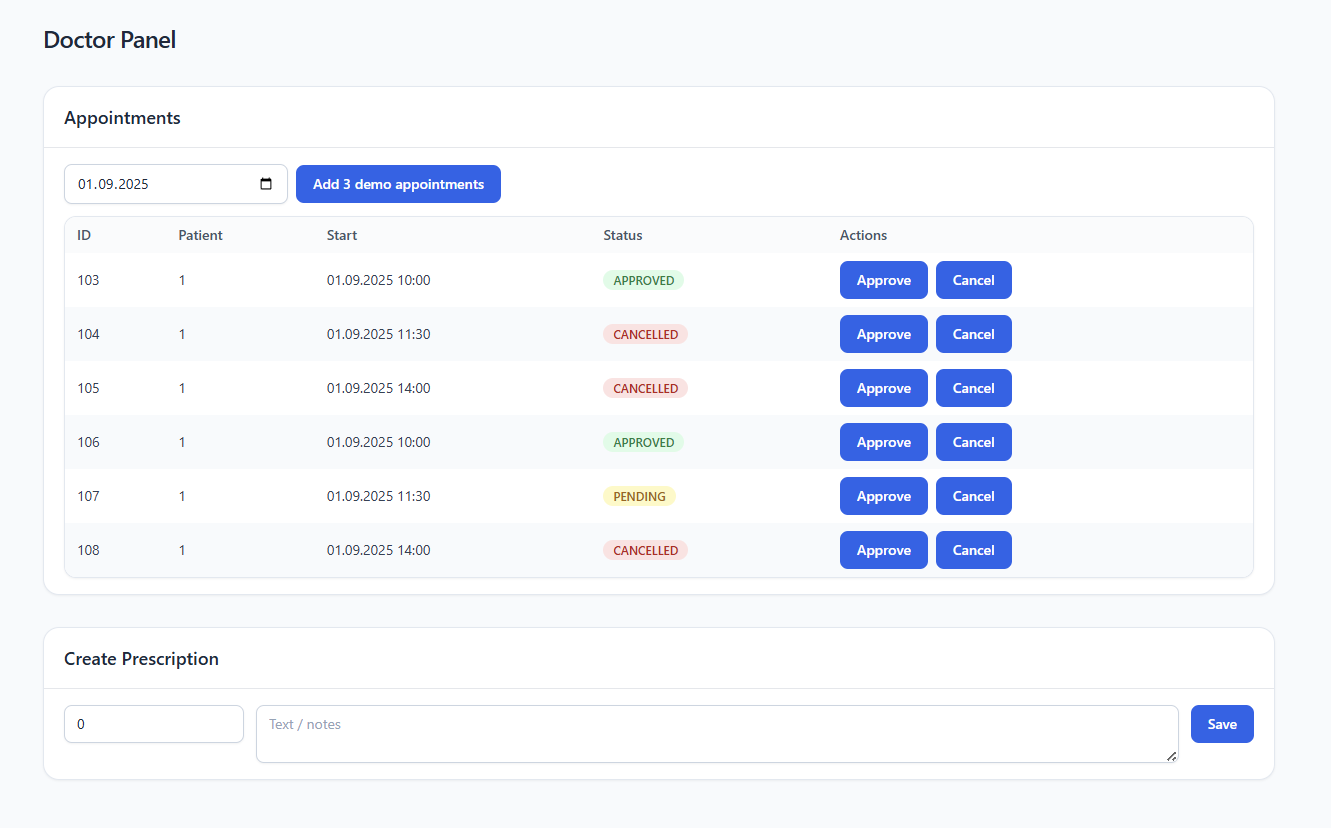Screen dimensions: 1331x828
Task: Click the Actions column header
Action: pyautogui.click(x=864, y=235)
